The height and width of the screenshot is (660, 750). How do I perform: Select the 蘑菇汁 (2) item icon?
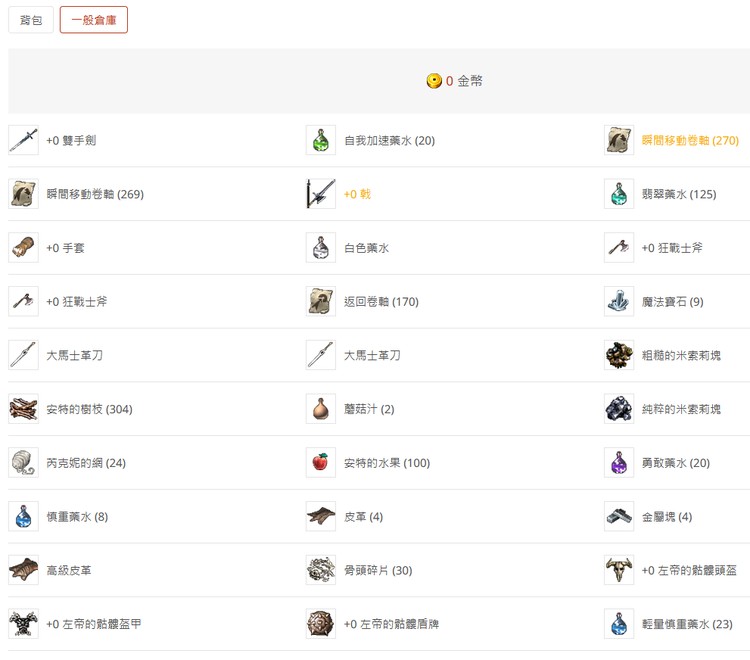click(x=321, y=409)
